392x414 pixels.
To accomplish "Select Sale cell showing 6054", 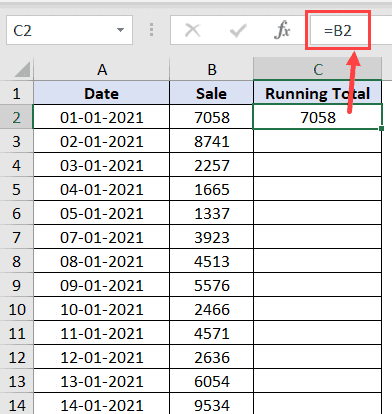I will [x=211, y=381].
